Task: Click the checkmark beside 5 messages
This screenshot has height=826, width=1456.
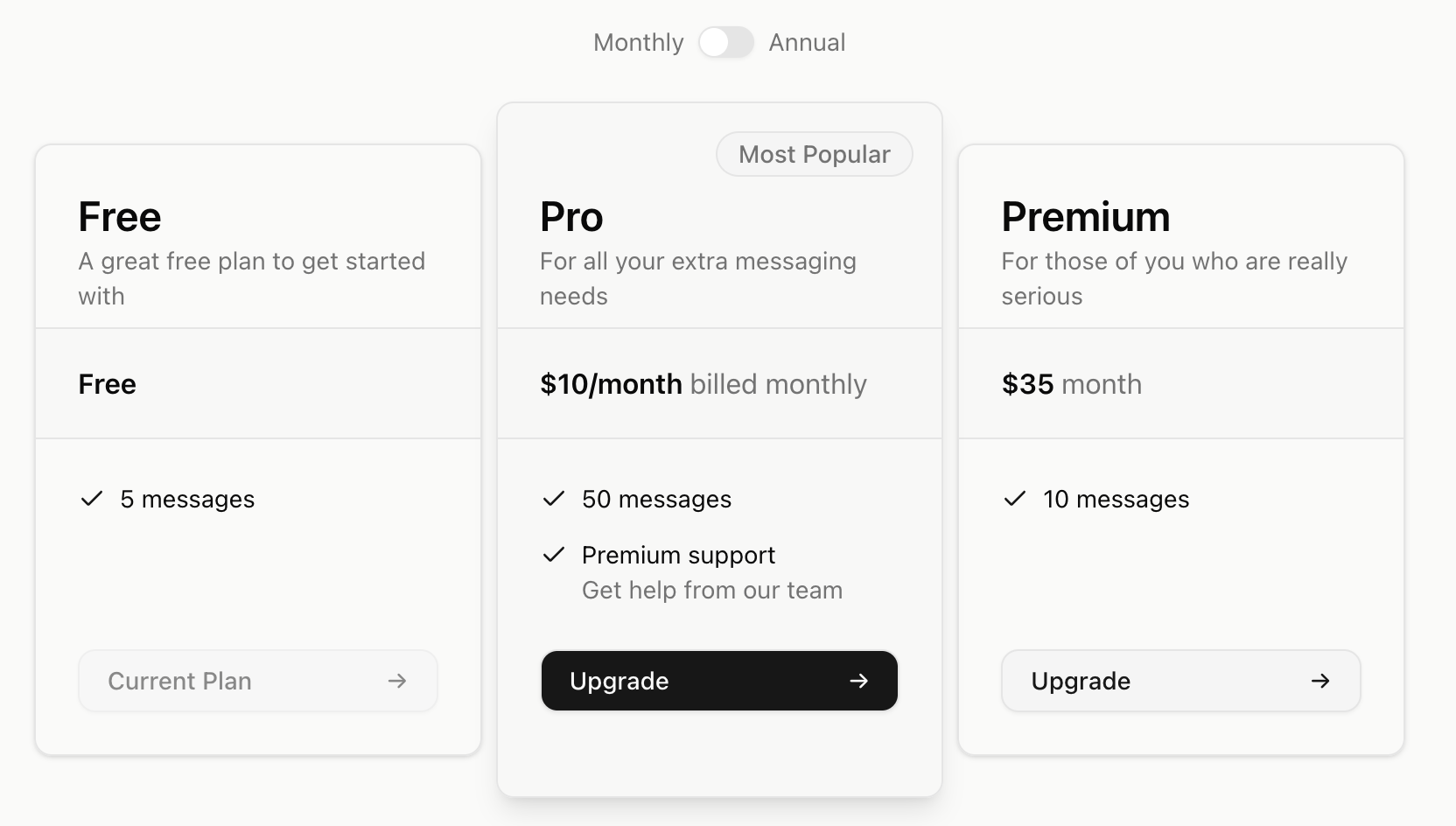Action: 91,499
